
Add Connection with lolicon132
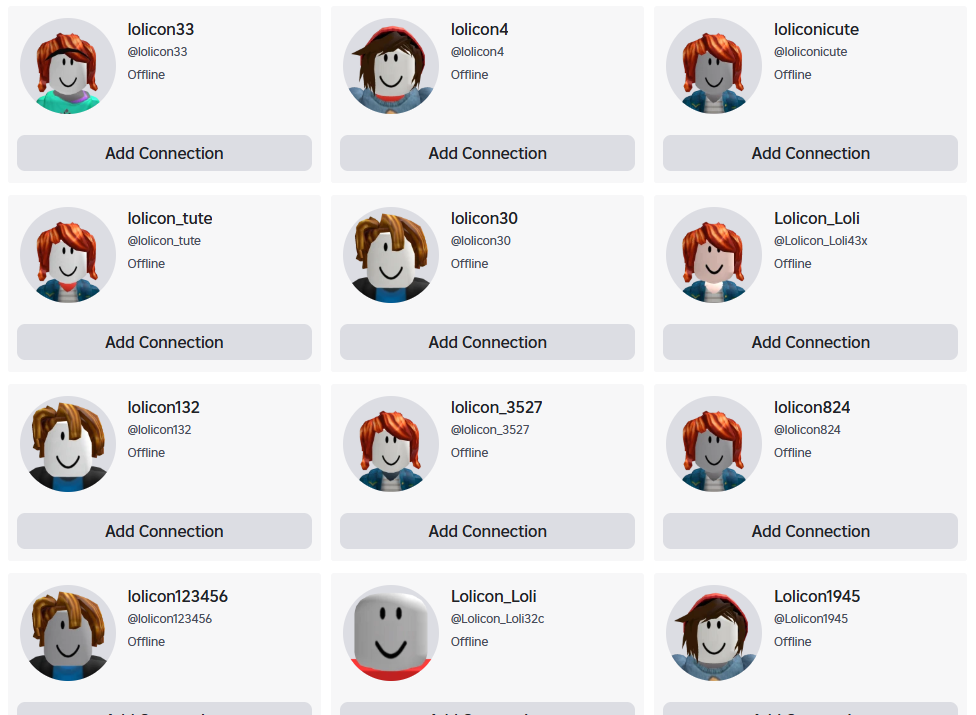(164, 531)
